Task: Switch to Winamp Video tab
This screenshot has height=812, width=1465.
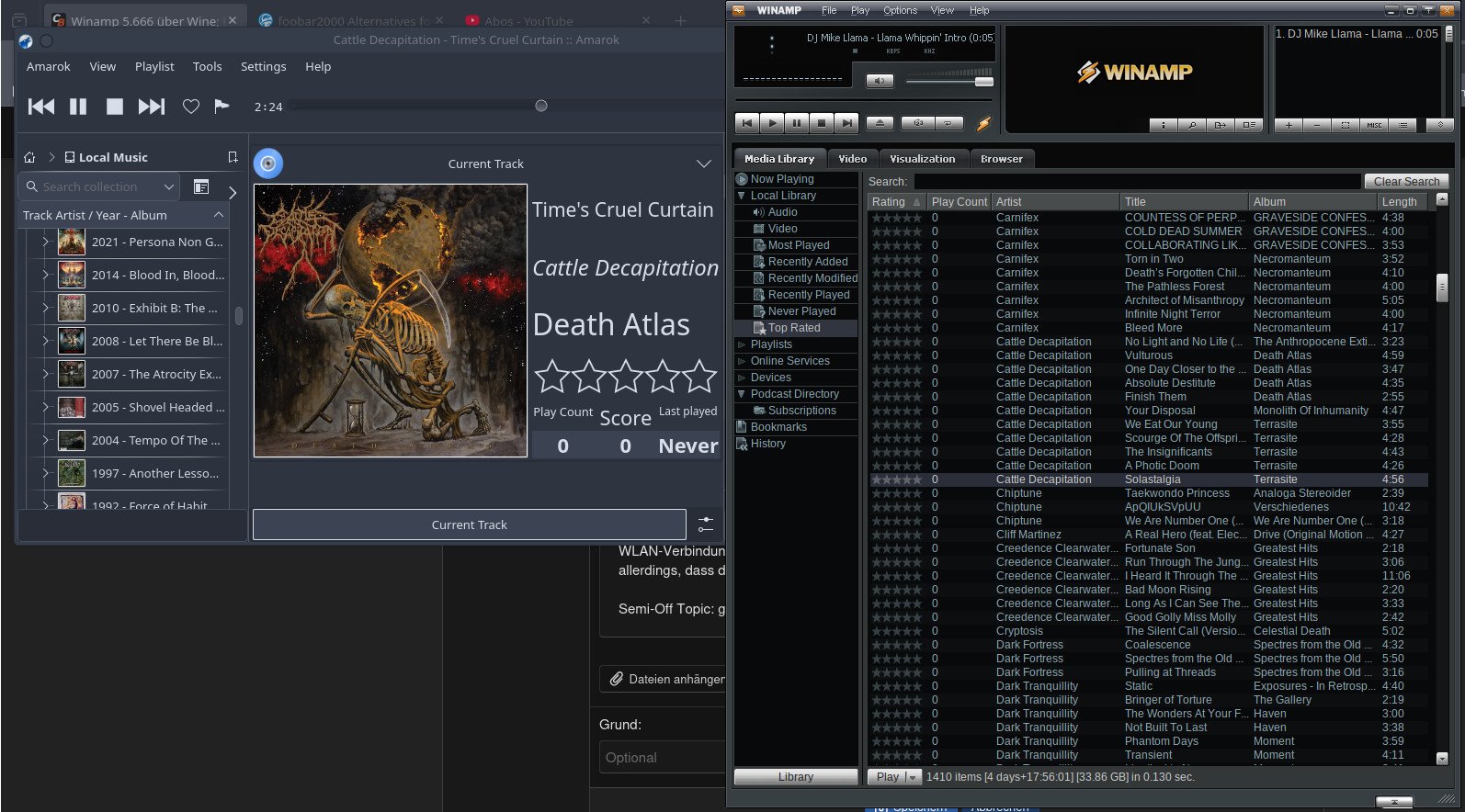Action: click(852, 159)
